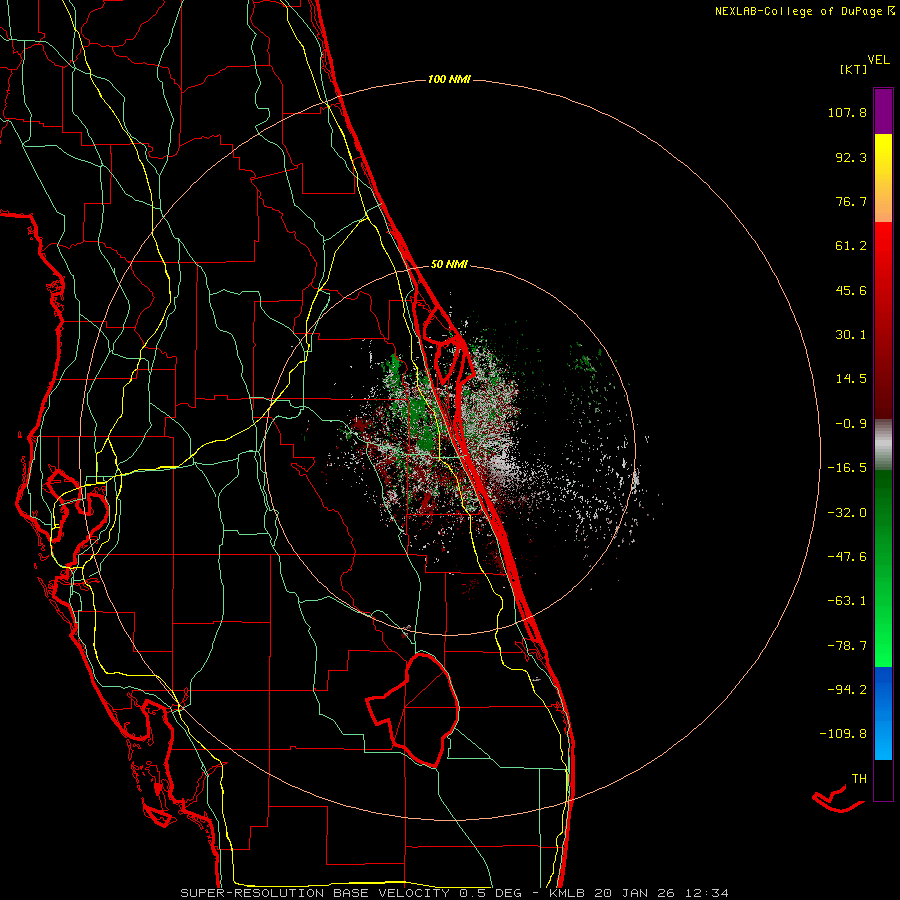Click the 30.1 value on velocity scale
This screenshot has height=900, width=900.
coord(851,335)
